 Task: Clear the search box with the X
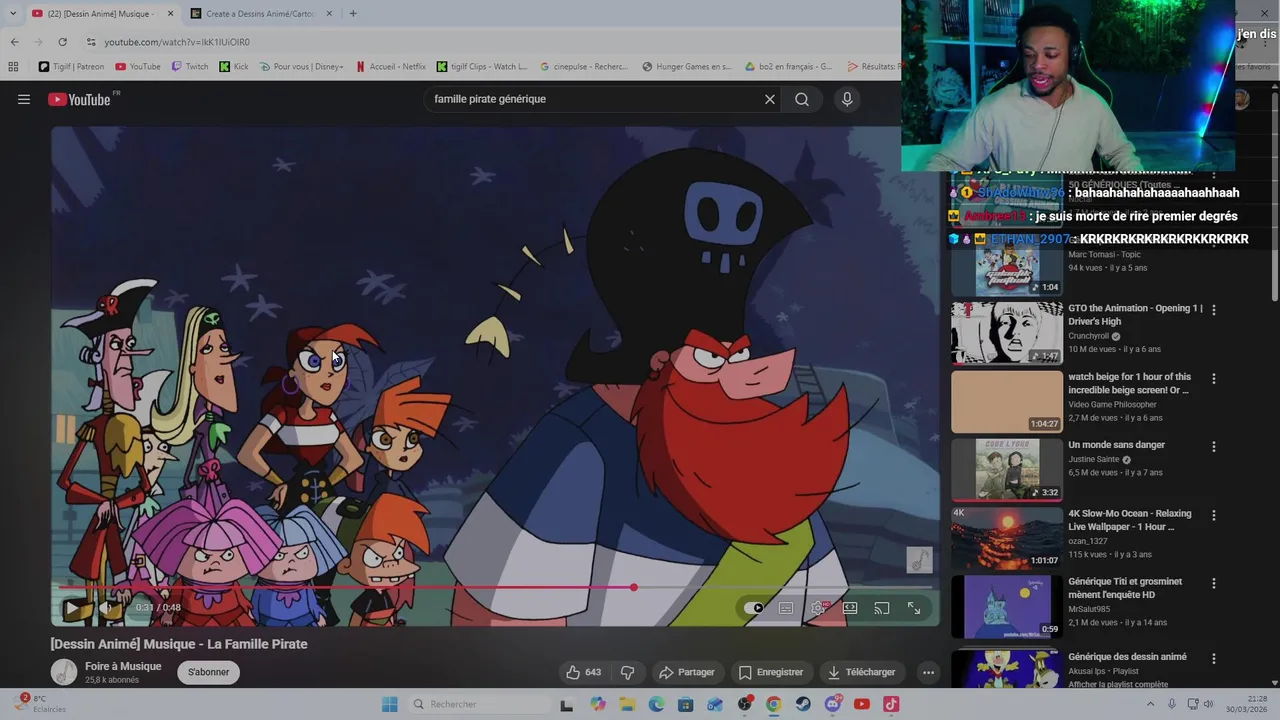click(x=770, y=99)
